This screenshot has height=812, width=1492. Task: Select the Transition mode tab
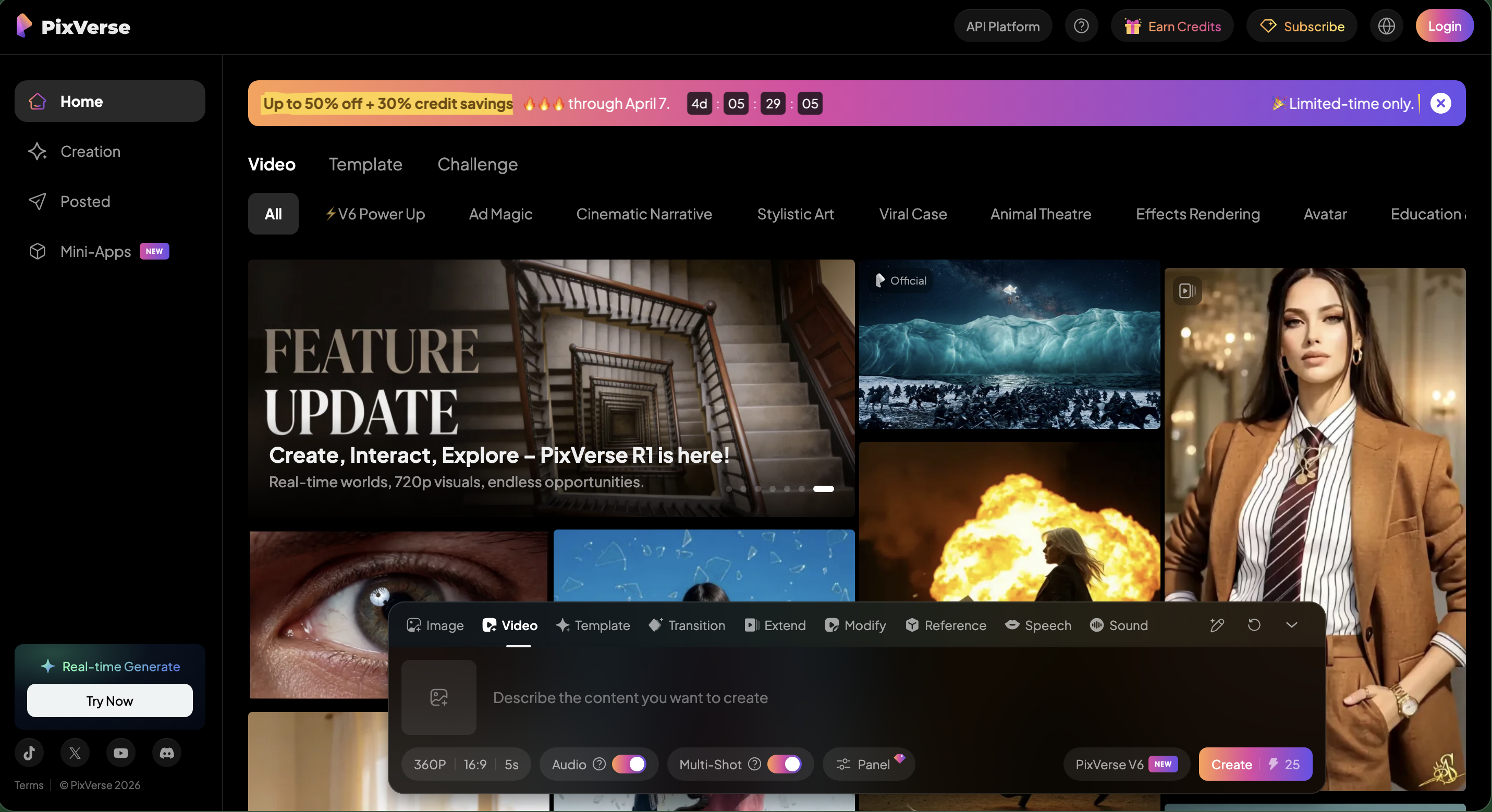coord(687,625)
